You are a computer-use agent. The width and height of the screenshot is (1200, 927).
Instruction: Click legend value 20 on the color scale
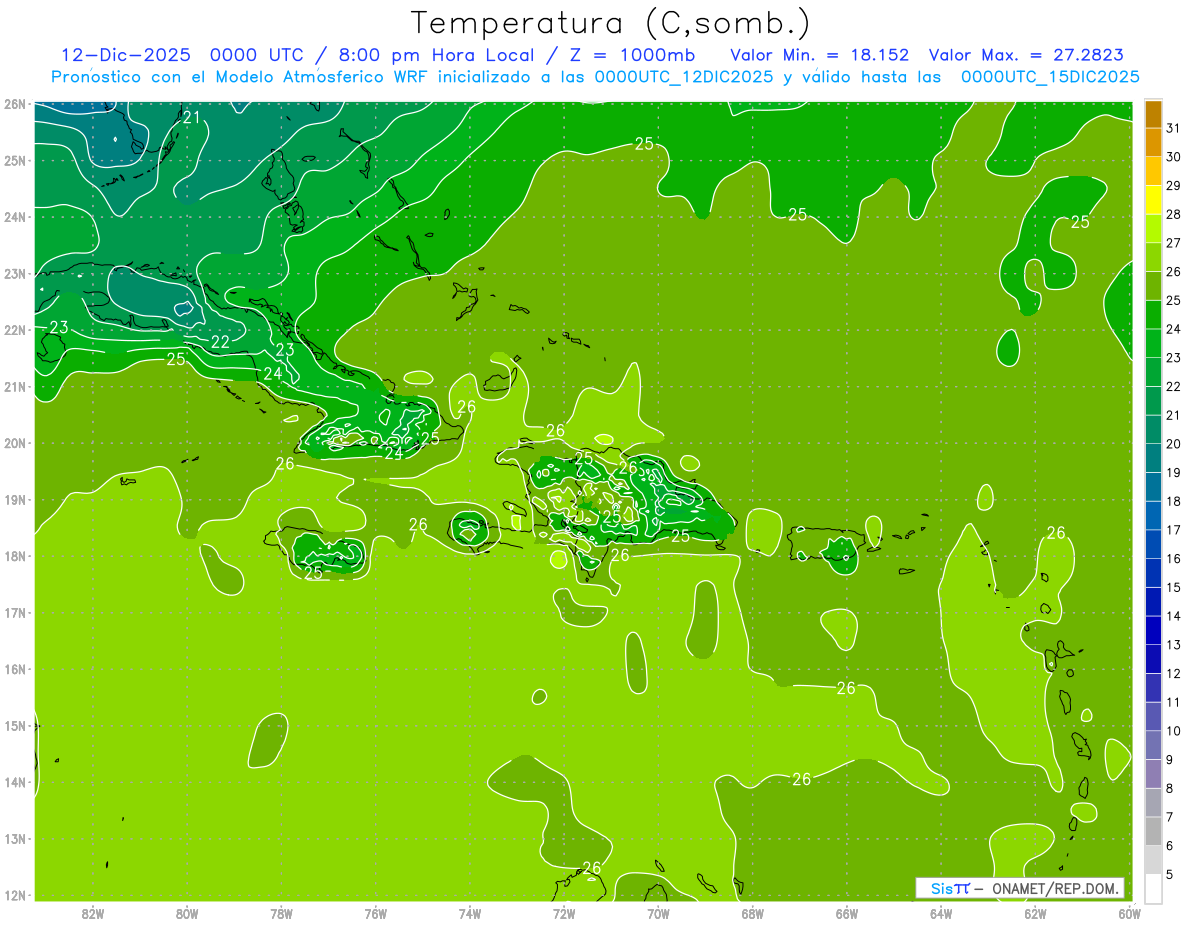pos(1173,444)
